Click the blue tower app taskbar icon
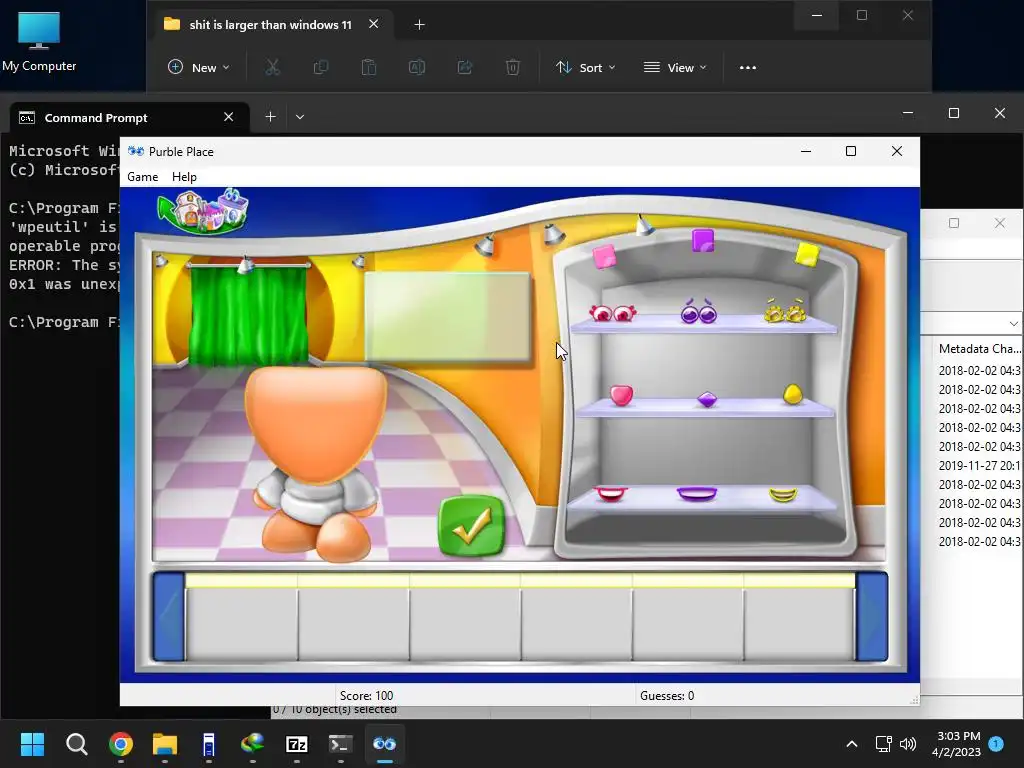 tap(208, 744)
